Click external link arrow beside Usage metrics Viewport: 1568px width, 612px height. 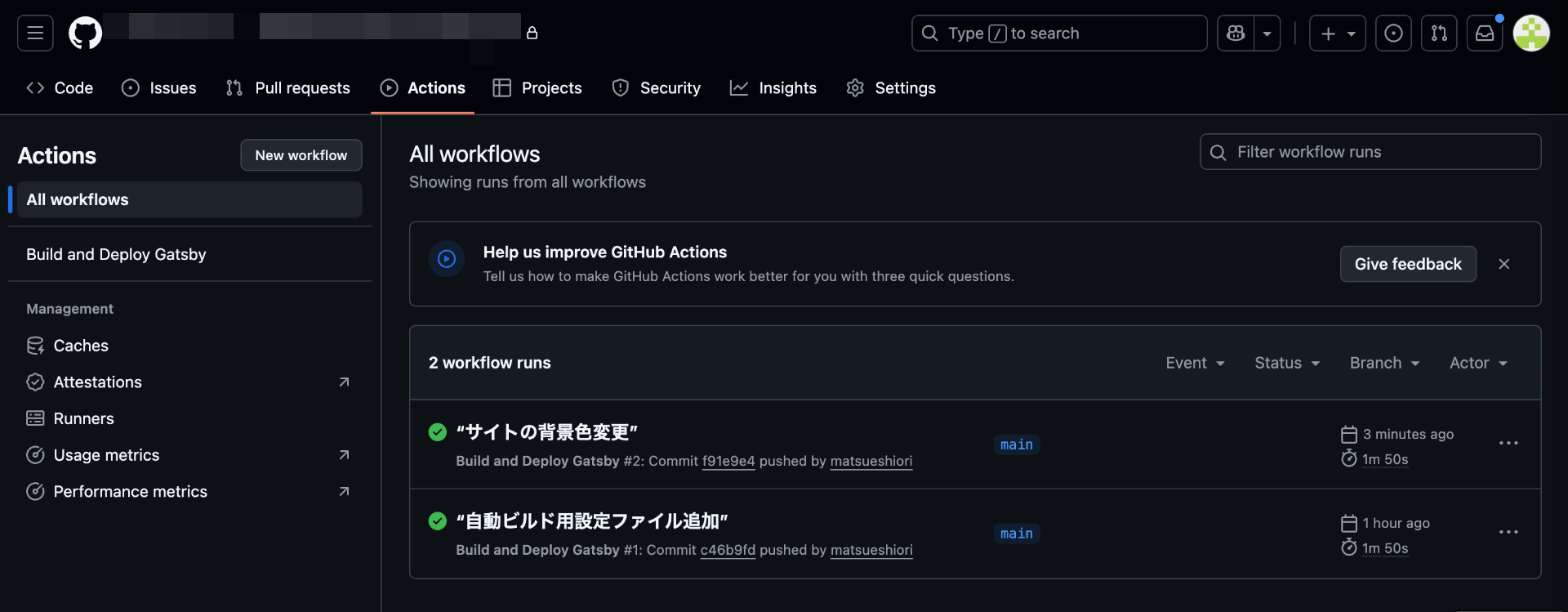pos(344,455)
